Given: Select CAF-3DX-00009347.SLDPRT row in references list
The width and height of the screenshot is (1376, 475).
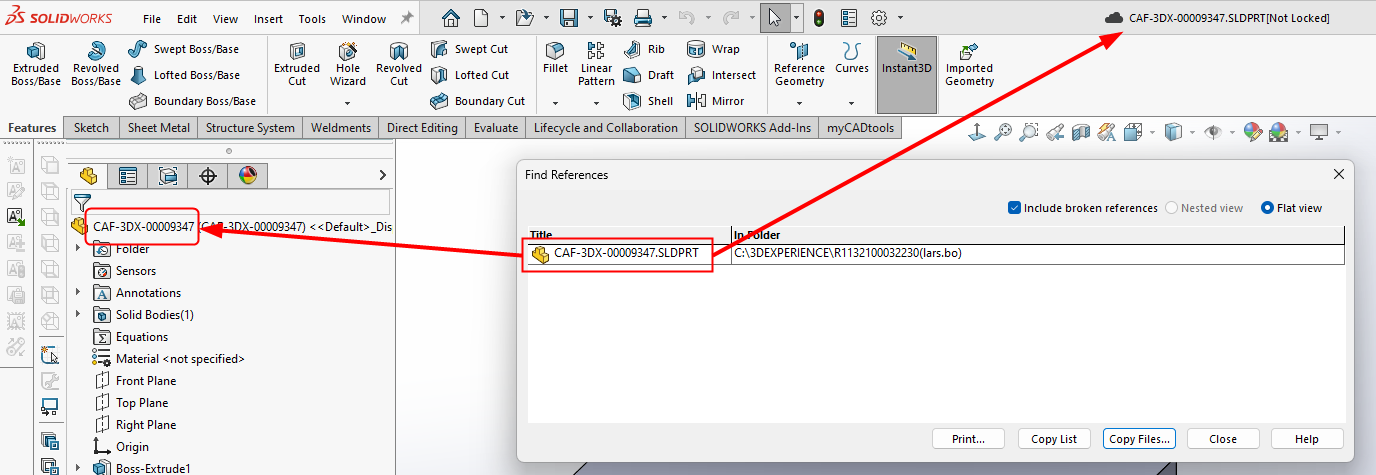Looking at the screenshot, I should (x=936, y=254).
